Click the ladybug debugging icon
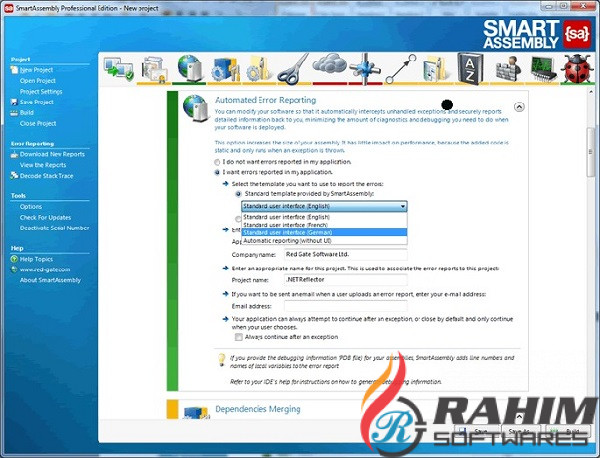Screen dimensions: 600x458 [577, 68]
